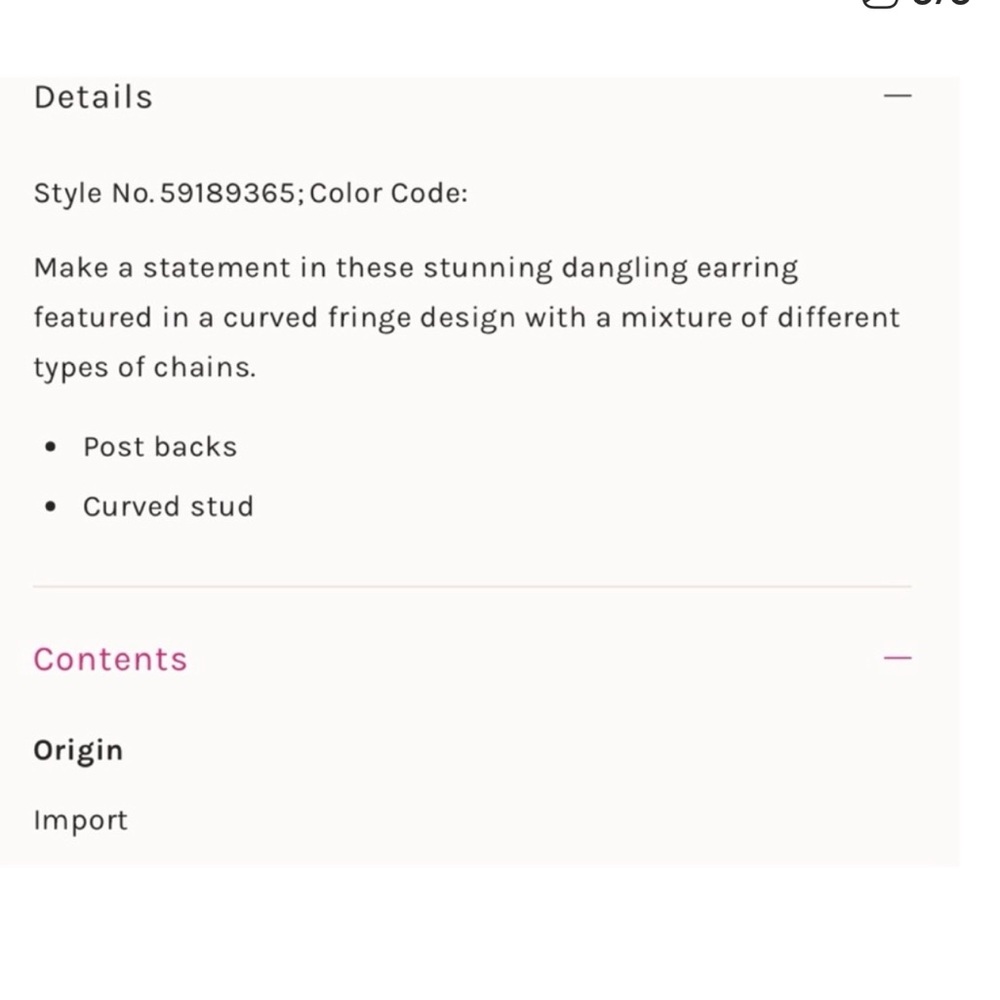Click the bullet dot before Post backs
The height and width of the screenshot is (1000, 1000).
coord(51,447)
